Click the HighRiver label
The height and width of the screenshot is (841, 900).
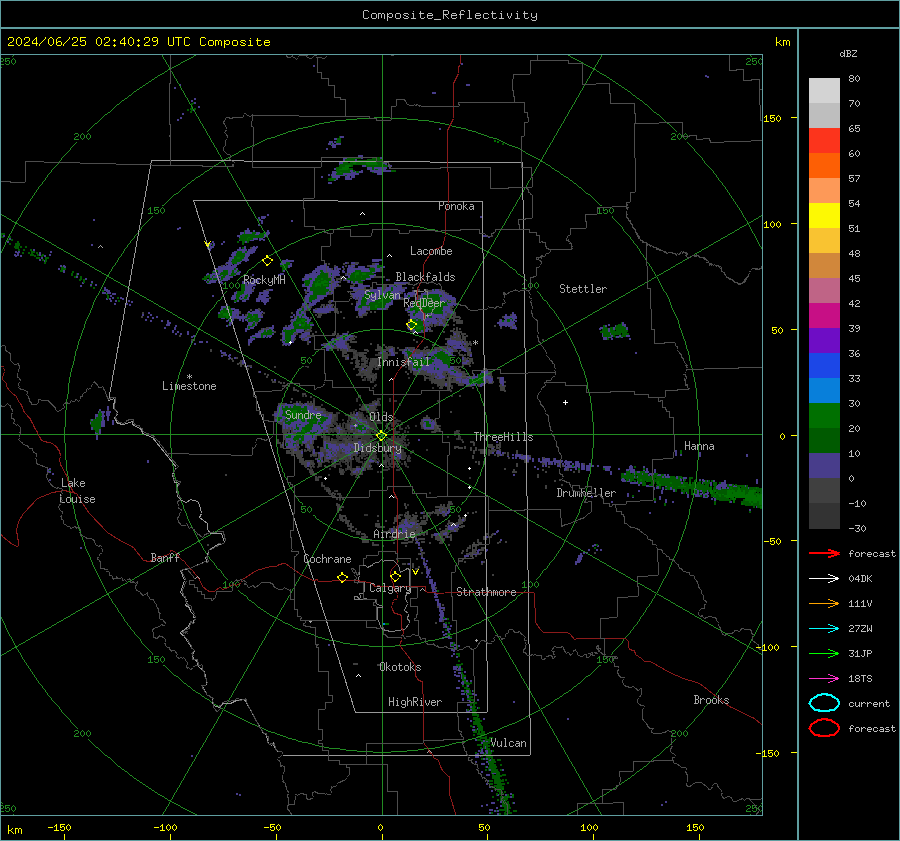coord(415,702)
